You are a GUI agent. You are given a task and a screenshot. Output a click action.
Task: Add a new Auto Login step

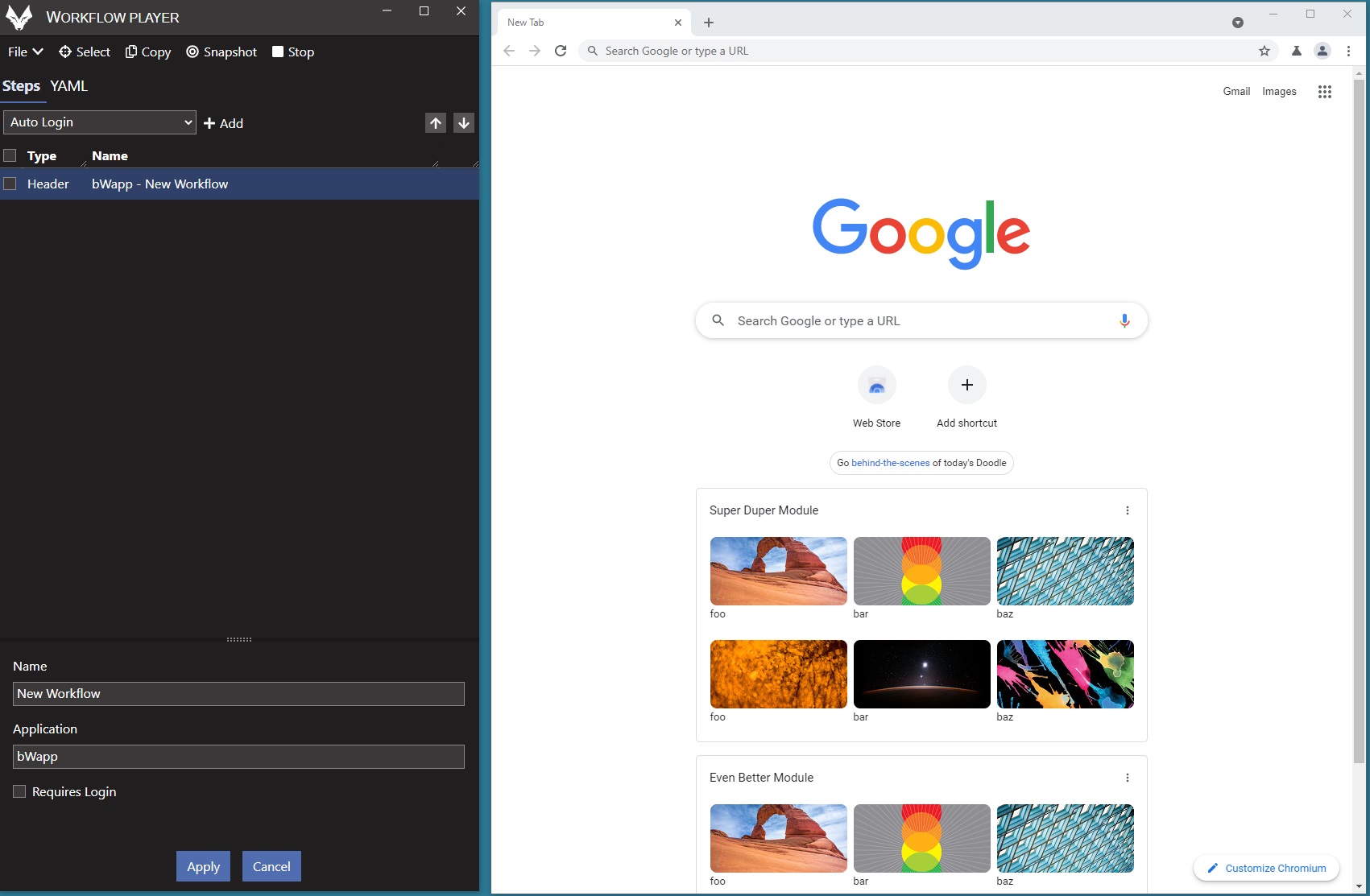pos(223,123)
